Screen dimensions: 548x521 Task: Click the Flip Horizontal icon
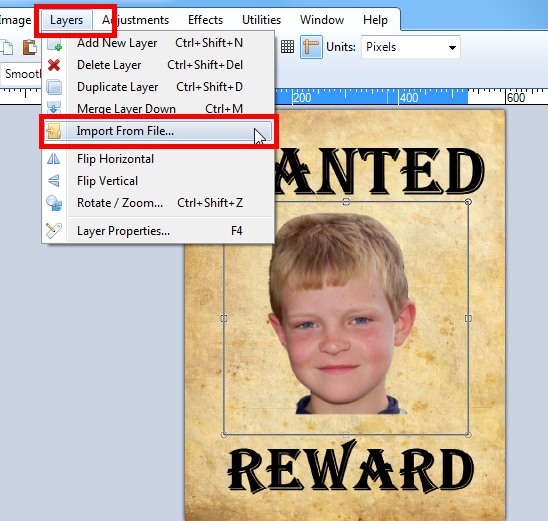[53, 159]
